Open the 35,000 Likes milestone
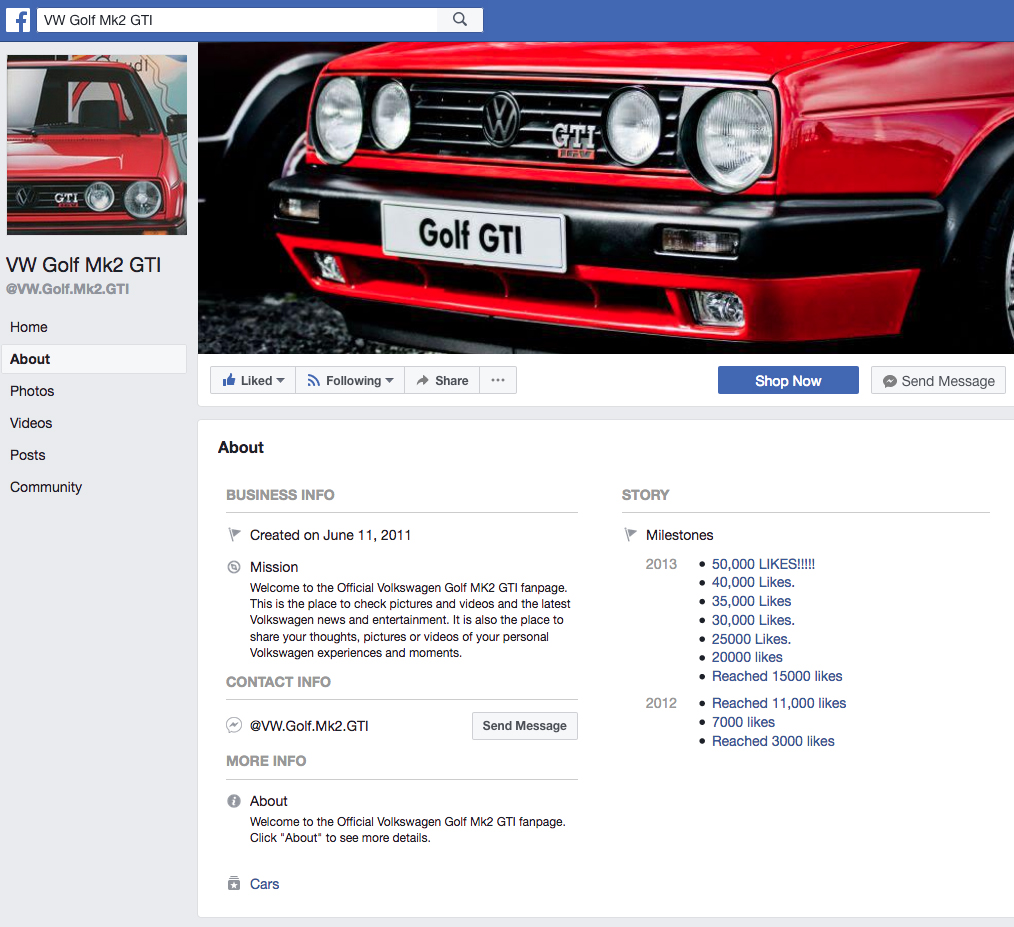This screenshot has width=1014, height=927. click(751, 601)
